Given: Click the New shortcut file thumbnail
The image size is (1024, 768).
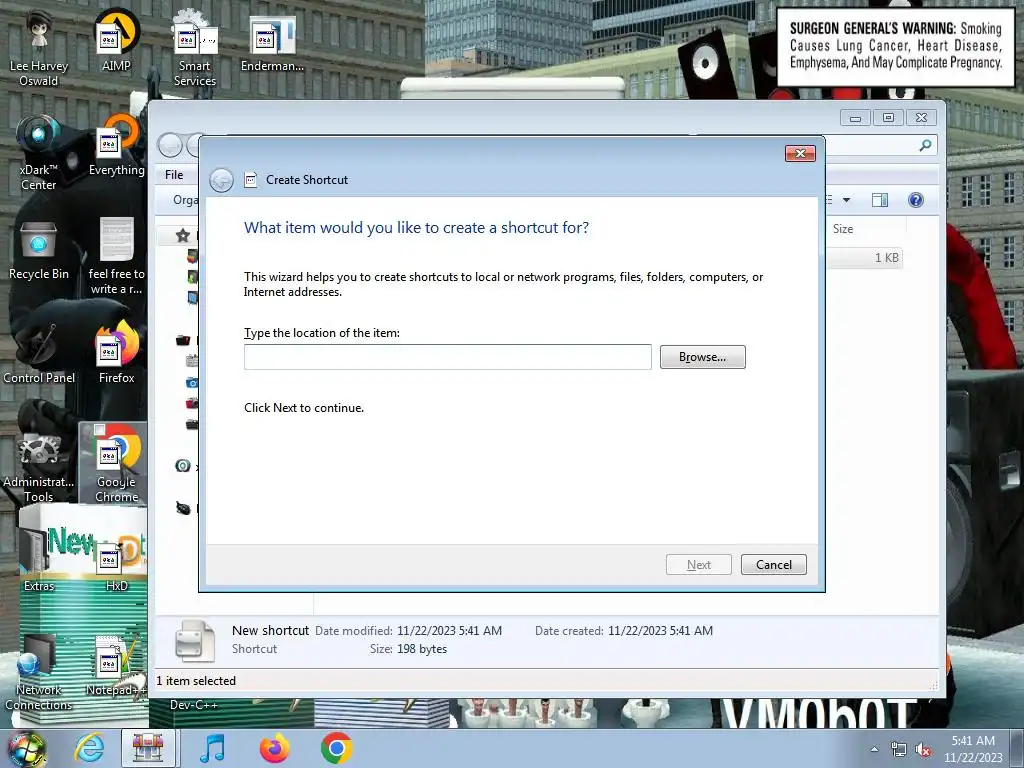Looking at the screenshot, I should (x=195, y=640).
